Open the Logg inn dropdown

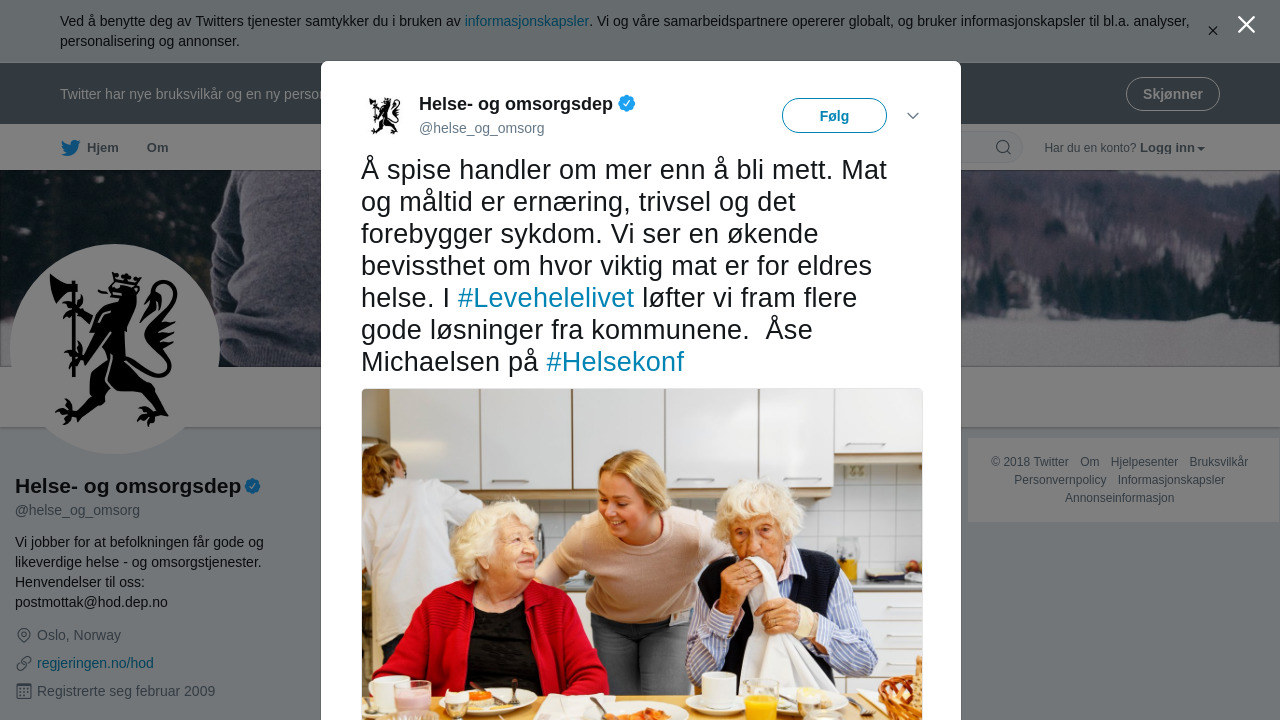[1172, 148]
